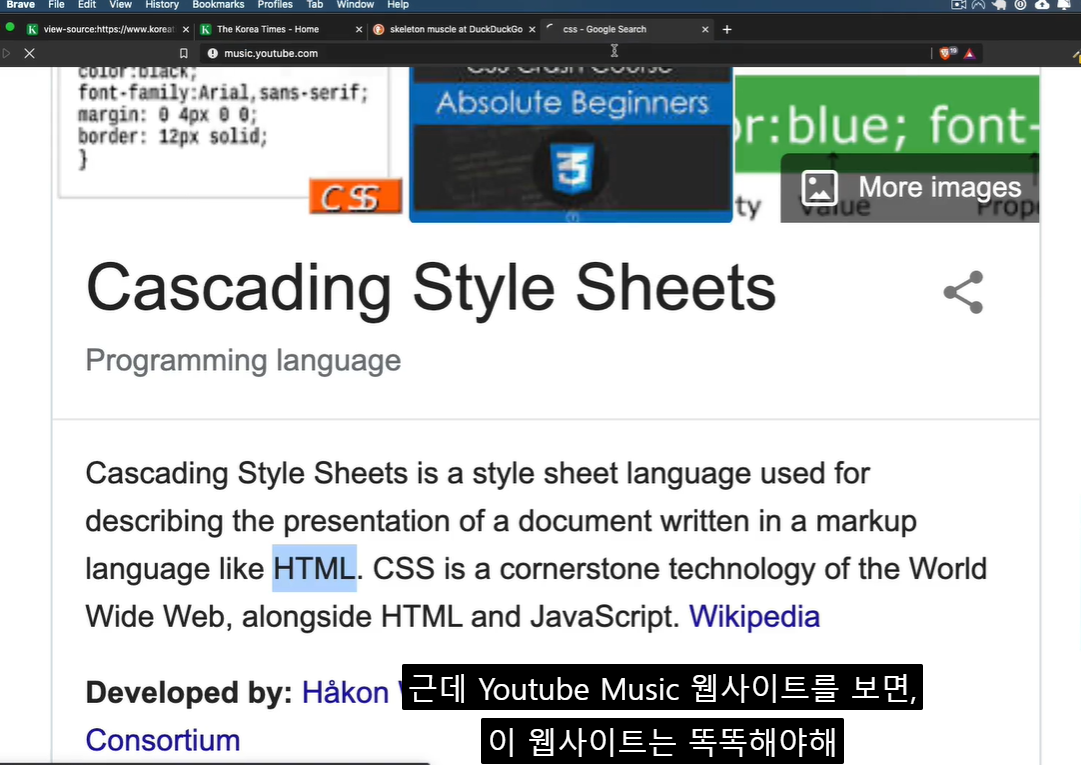Image resolution: width=1081 pixels, height=765 pixels.
Task: Click the Cascading Style Sheets heading
Action: coord(431,288)
